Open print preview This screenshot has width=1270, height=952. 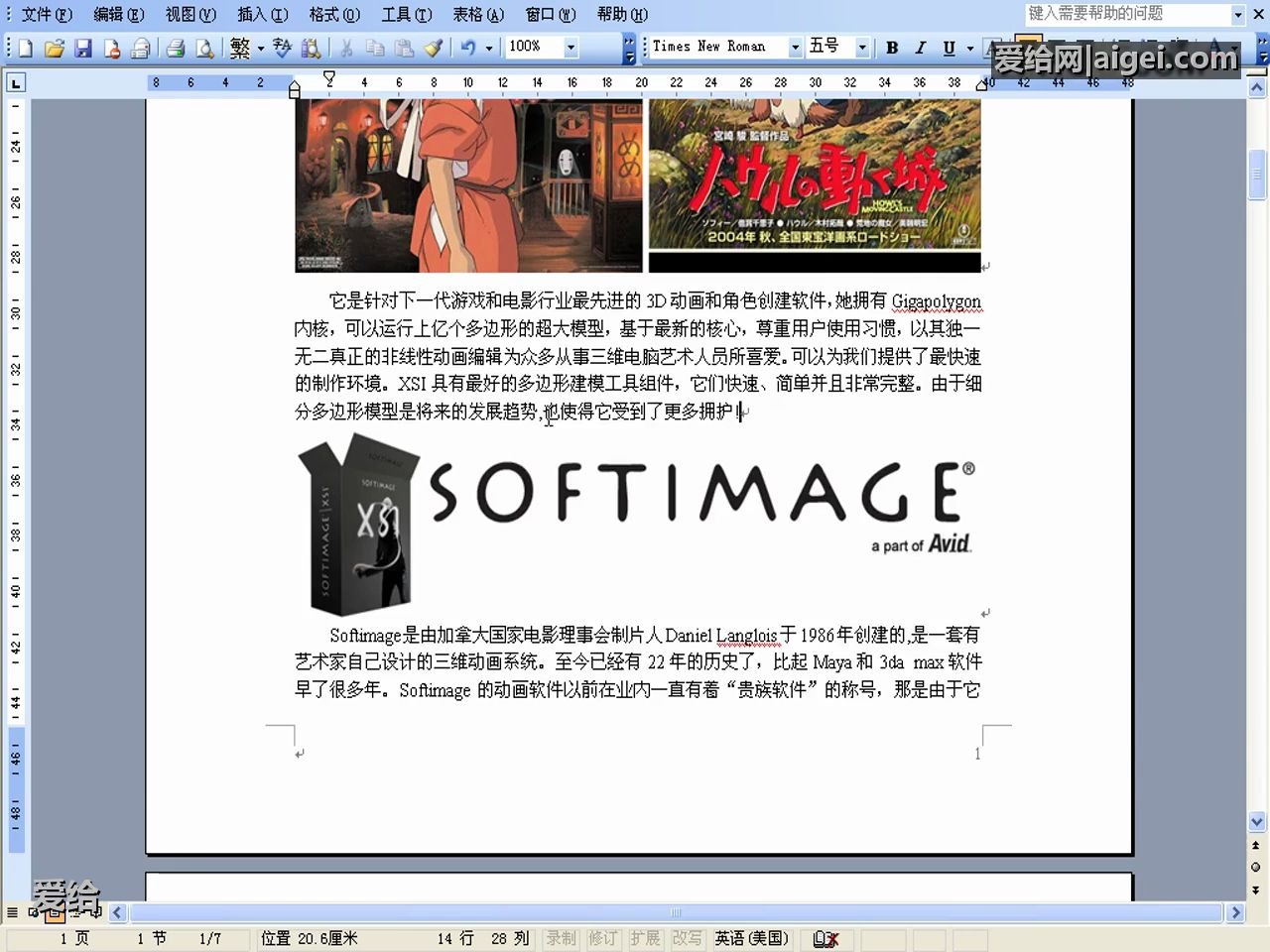click(204, 48)
